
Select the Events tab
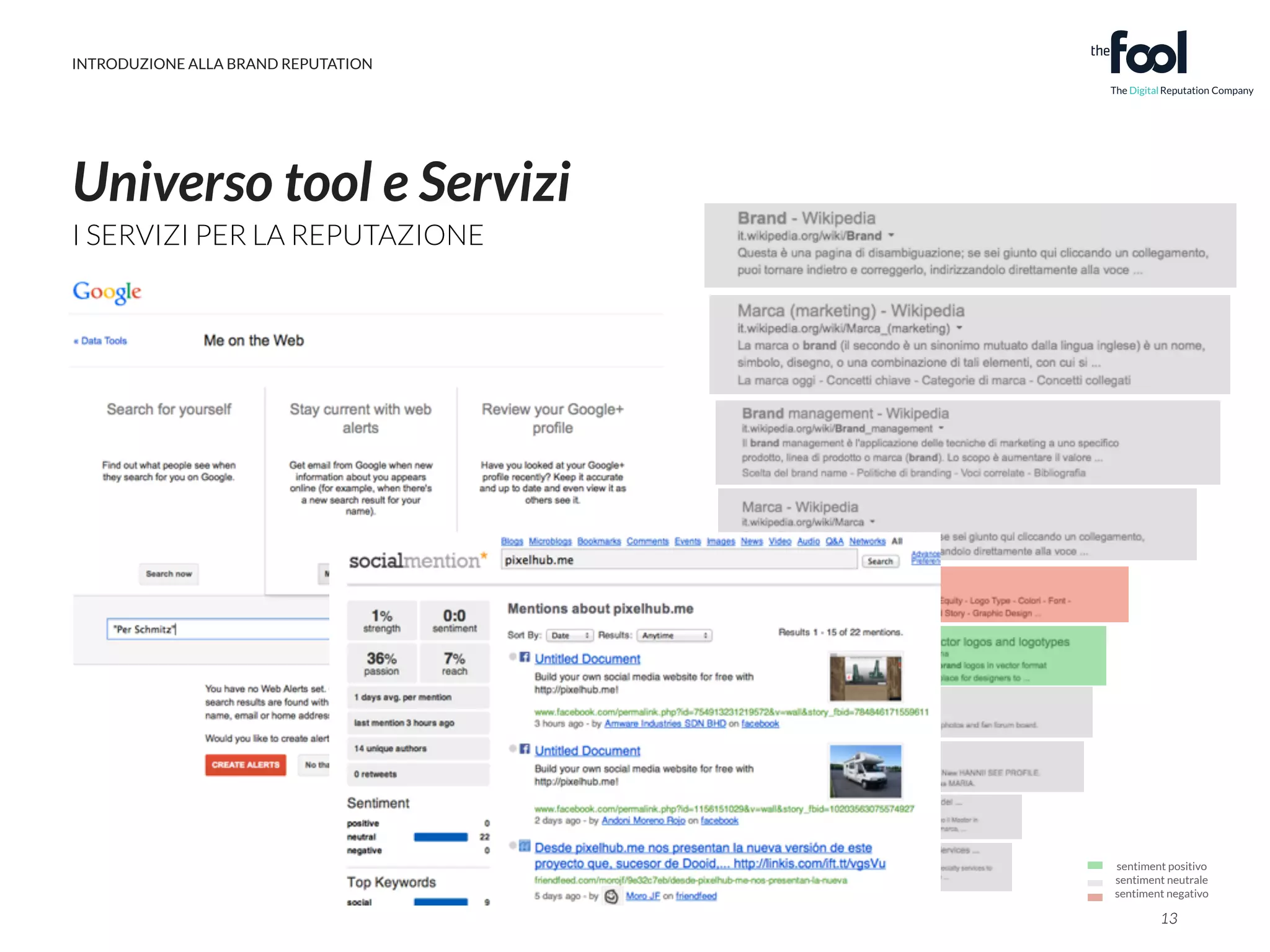(688, 541)
